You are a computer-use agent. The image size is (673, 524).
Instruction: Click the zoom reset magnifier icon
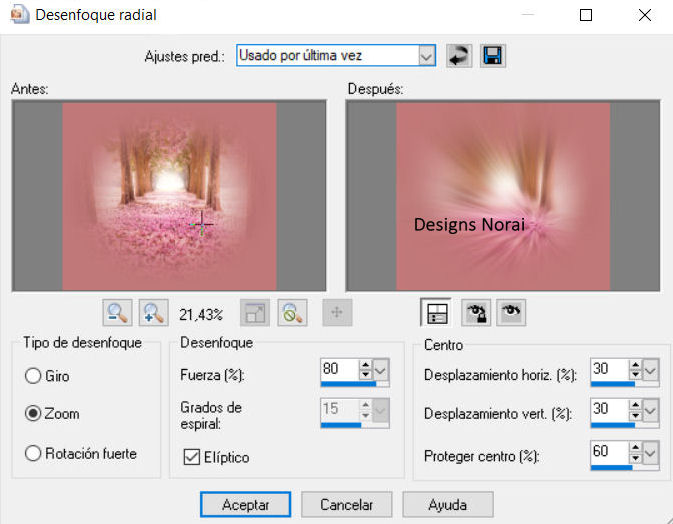pyautogui.click(x=292, y=313)
